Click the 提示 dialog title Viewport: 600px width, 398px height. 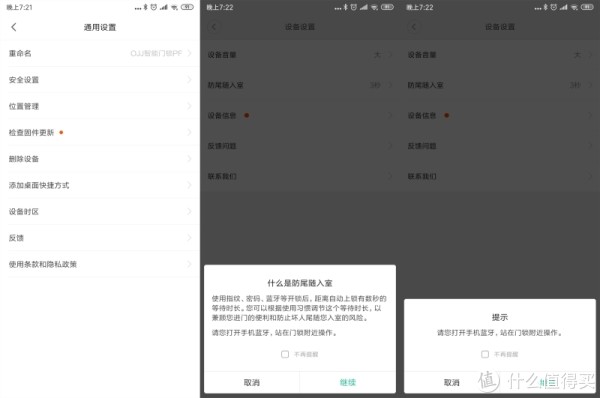click(500, 317)
